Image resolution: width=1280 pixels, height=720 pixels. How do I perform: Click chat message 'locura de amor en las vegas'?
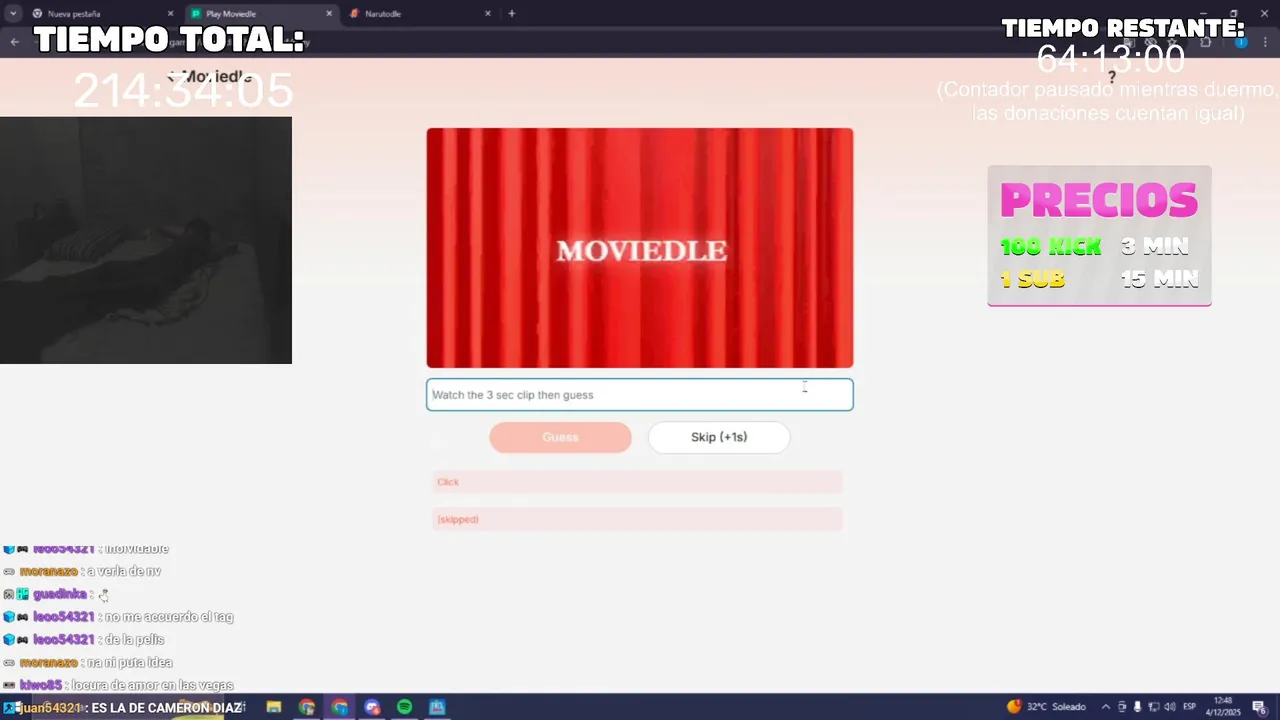(x=152, y=685)
